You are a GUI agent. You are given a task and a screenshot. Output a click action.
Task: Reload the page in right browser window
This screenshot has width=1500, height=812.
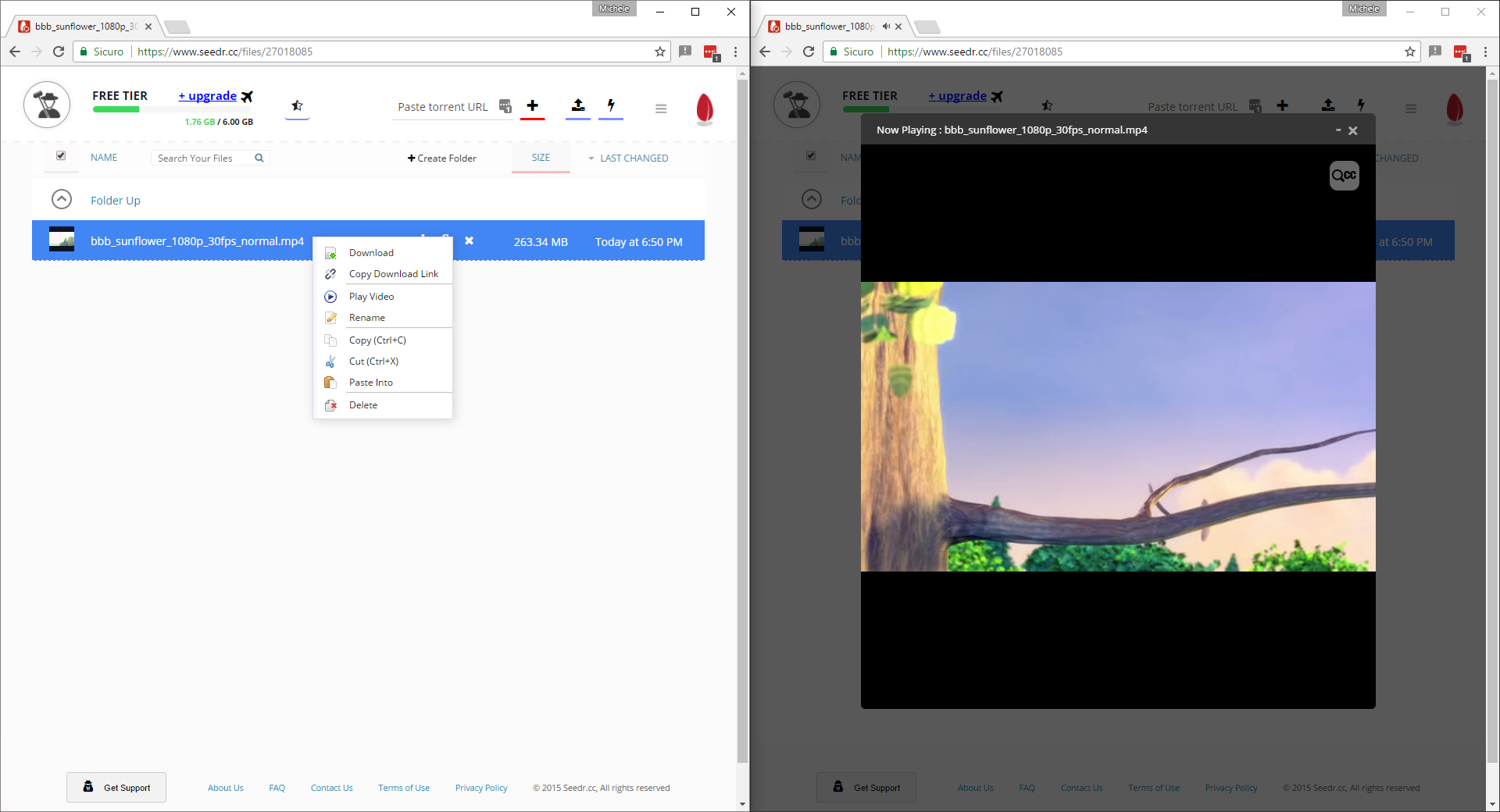pos(809,52)
